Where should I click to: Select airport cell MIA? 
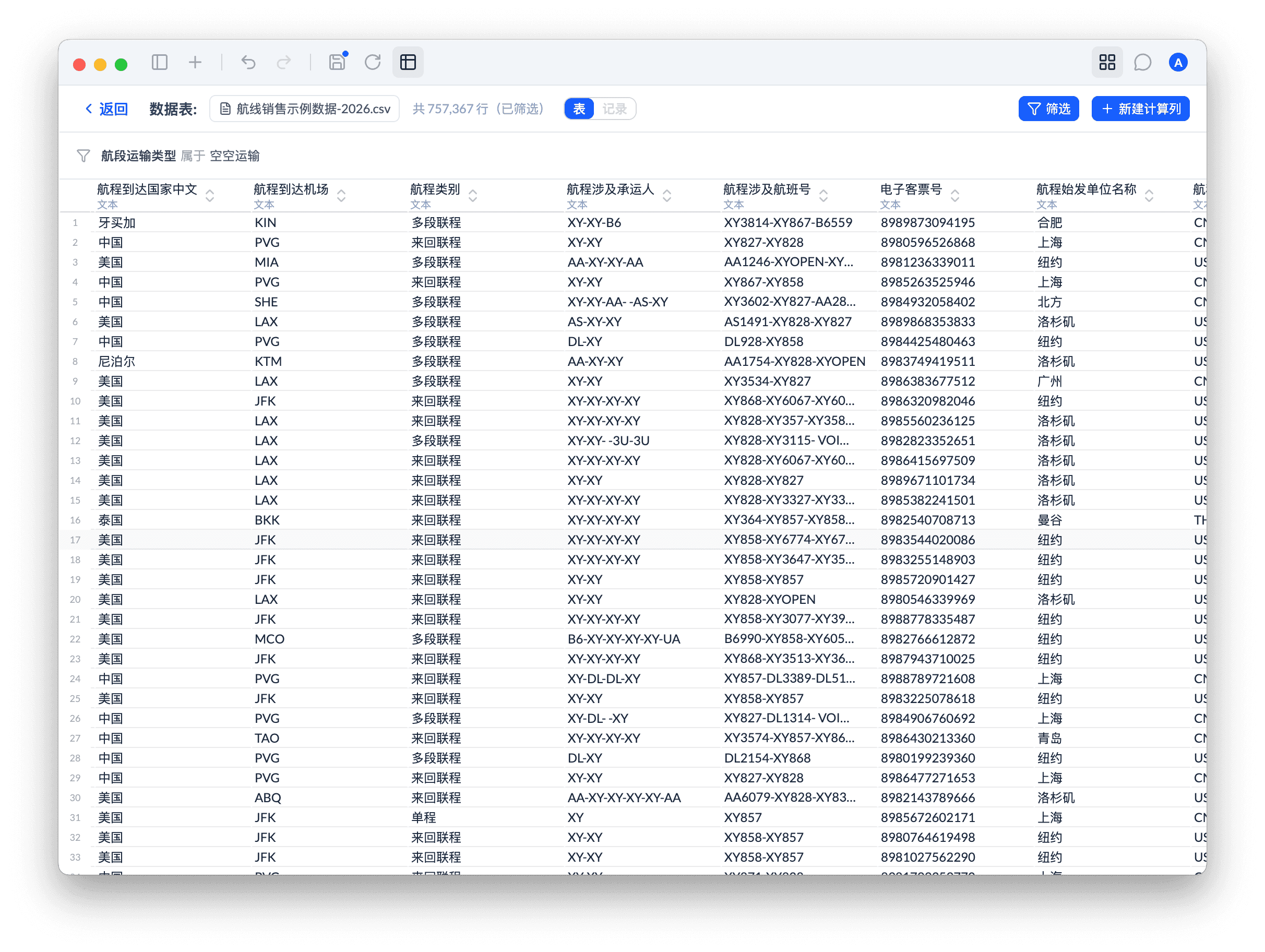click(x=267, y=262)
